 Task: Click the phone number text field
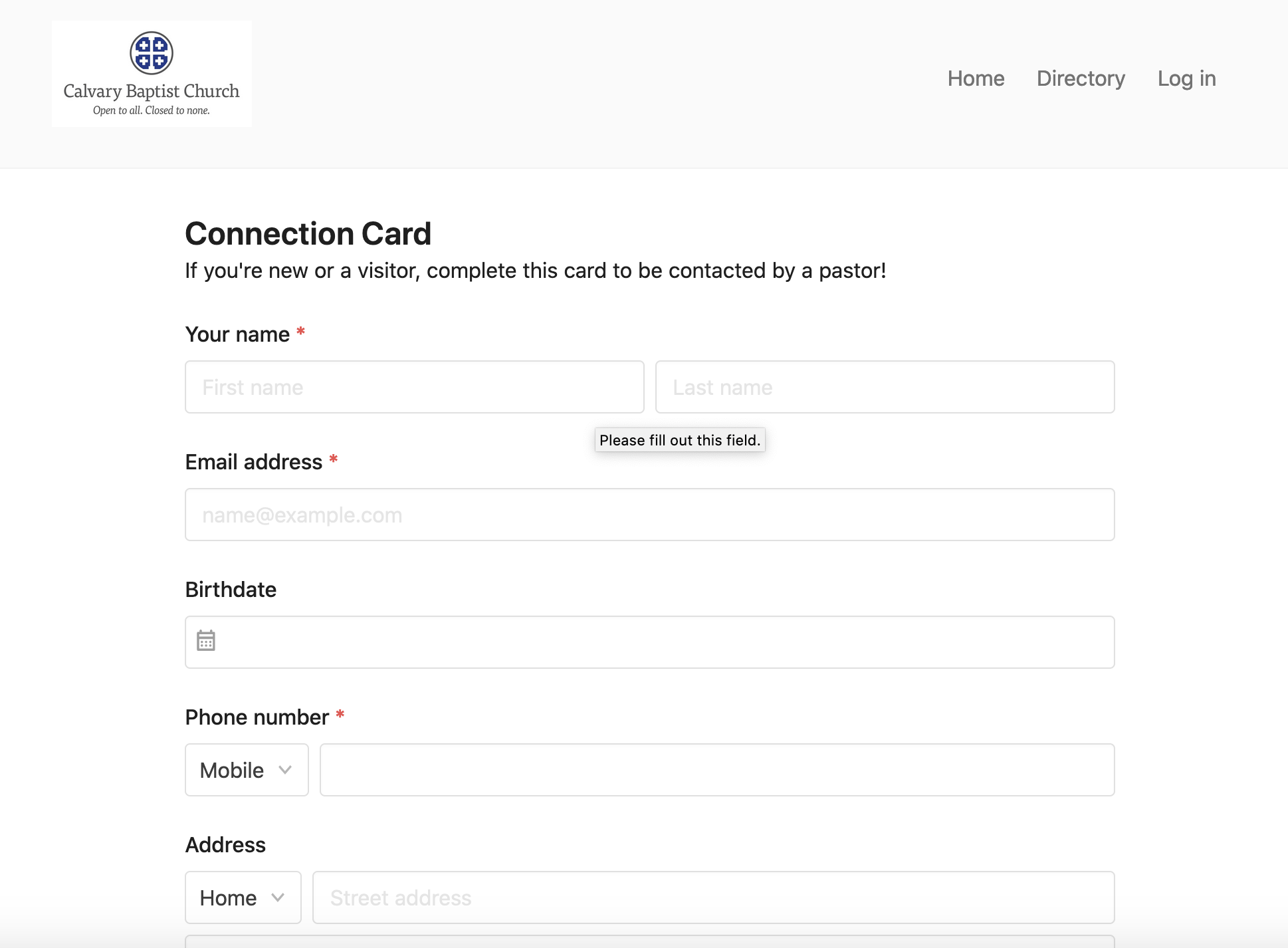click(x=716, y=770)
